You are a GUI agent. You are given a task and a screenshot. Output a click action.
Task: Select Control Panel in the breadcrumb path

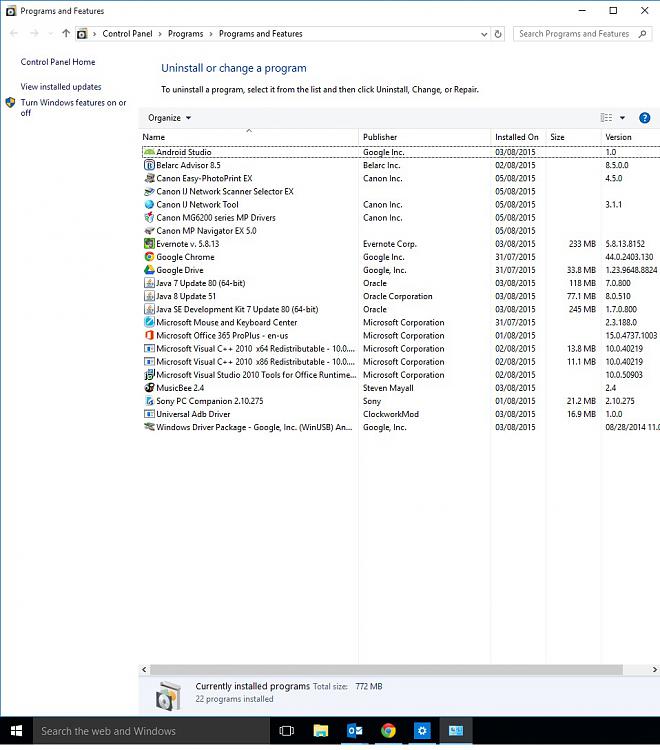point(127,33)
